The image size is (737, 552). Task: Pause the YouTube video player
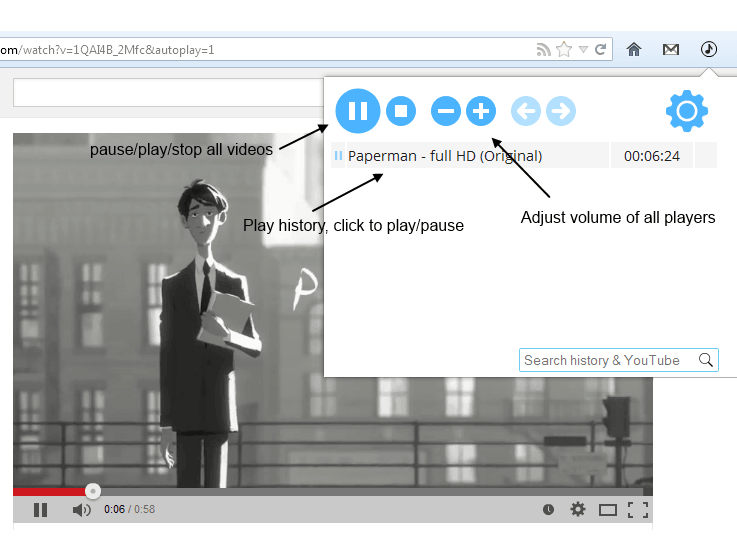[x=40, y=510]
